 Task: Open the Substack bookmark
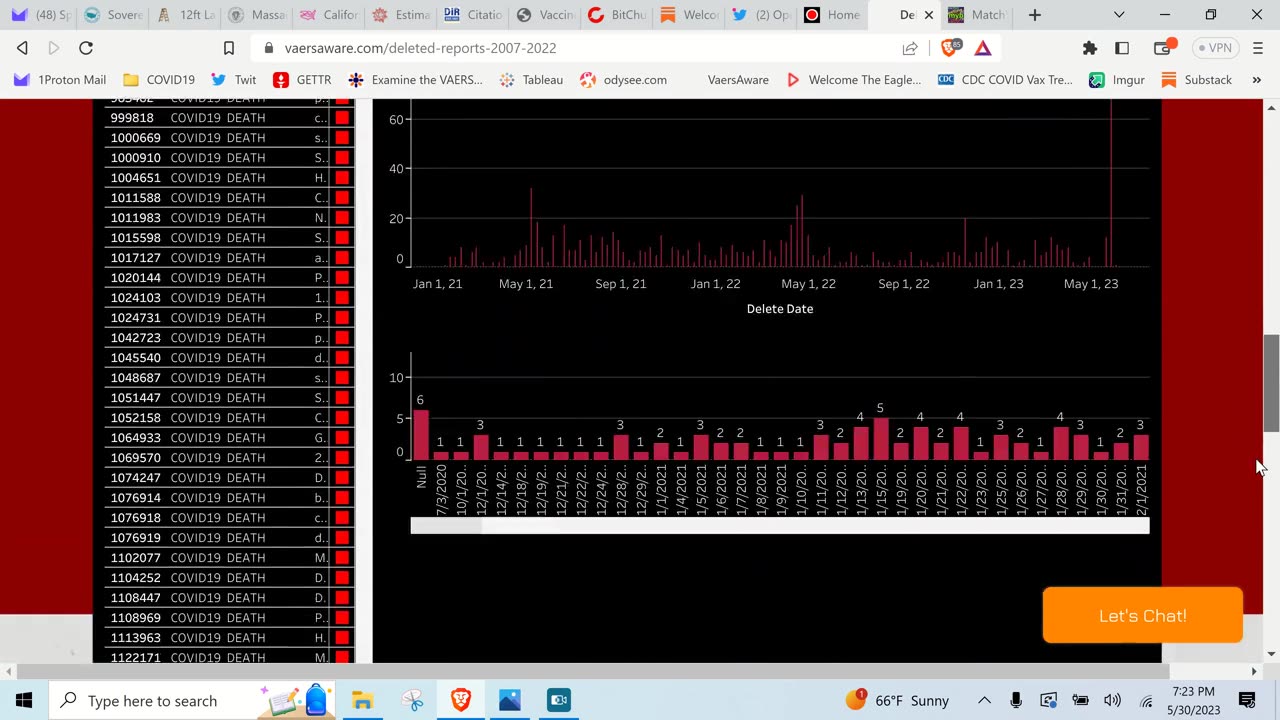(1196, 80)
